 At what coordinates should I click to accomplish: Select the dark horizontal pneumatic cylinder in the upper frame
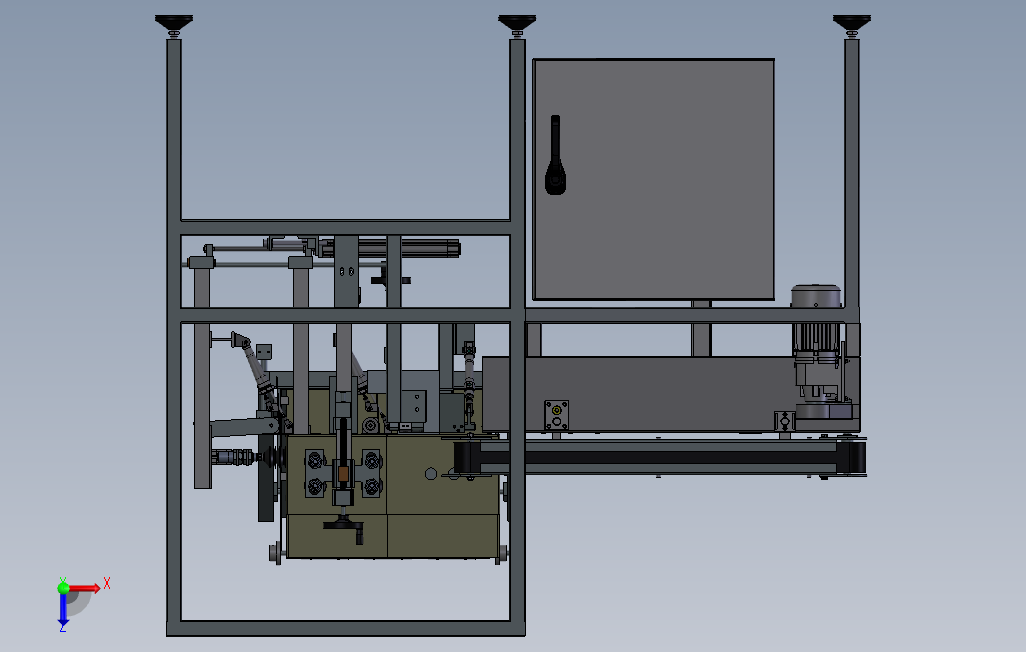point(390,249)
